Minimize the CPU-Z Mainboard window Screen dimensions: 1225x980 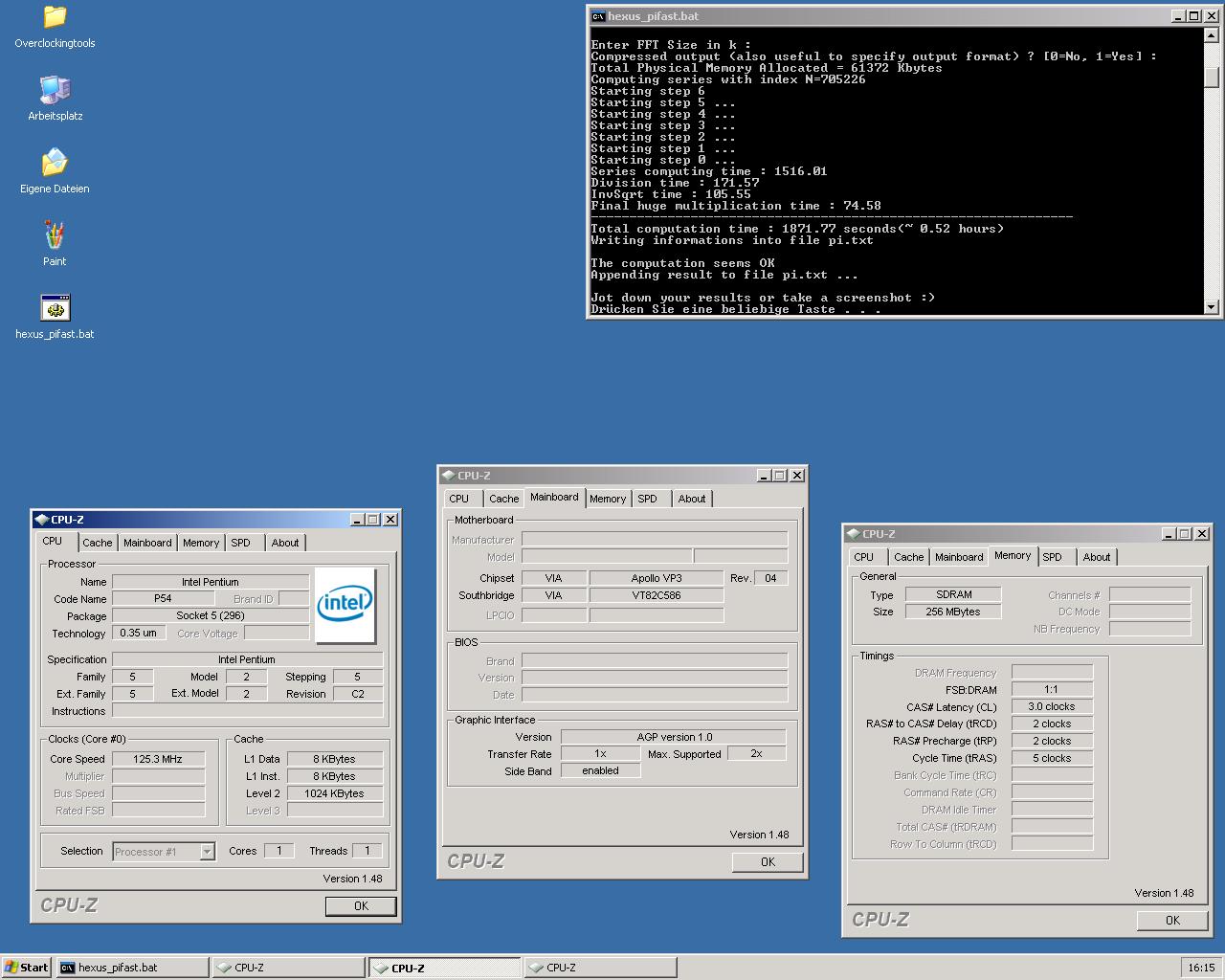pos(765,476)
